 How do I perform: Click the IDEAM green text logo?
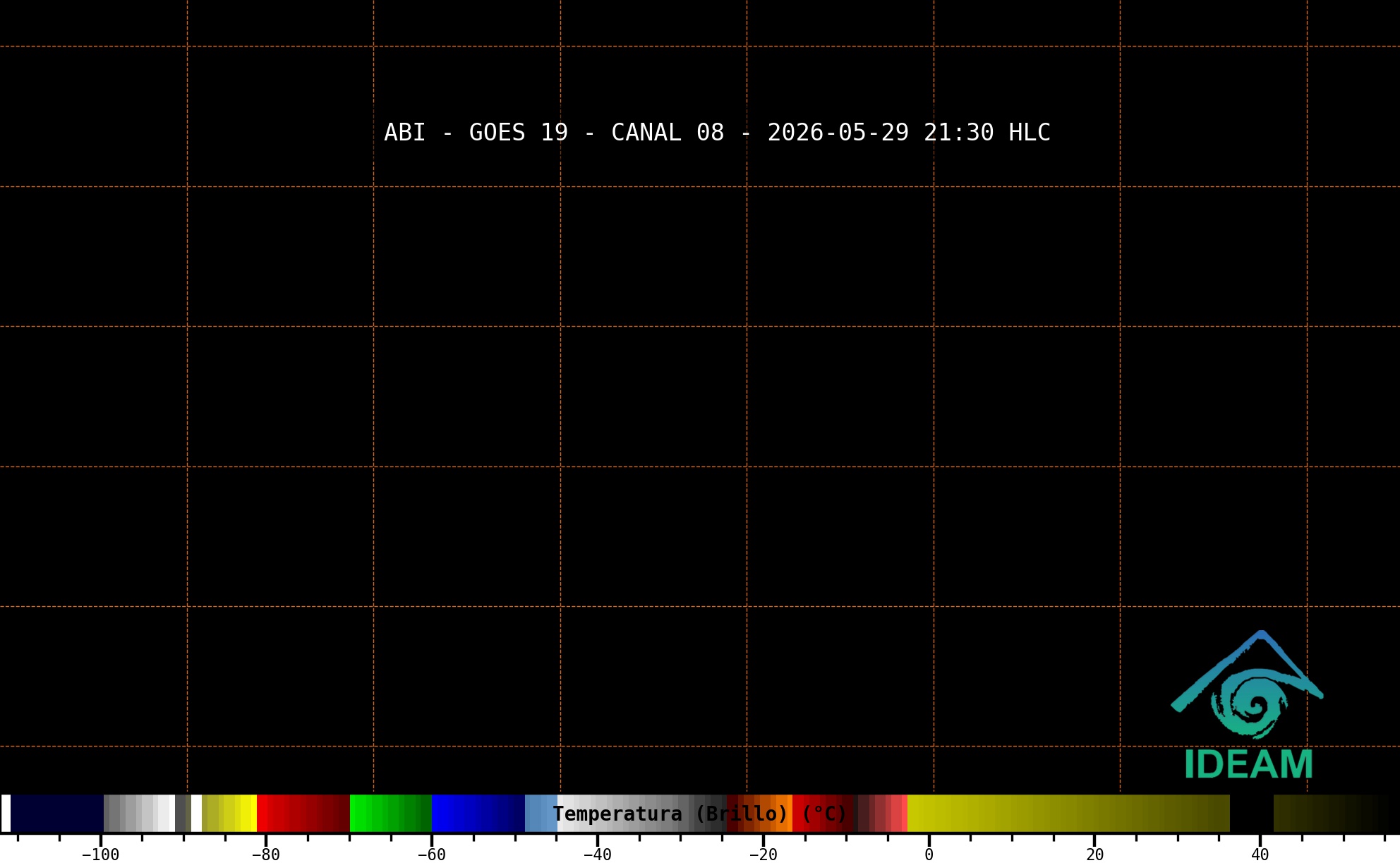(x=1248, y=764)
